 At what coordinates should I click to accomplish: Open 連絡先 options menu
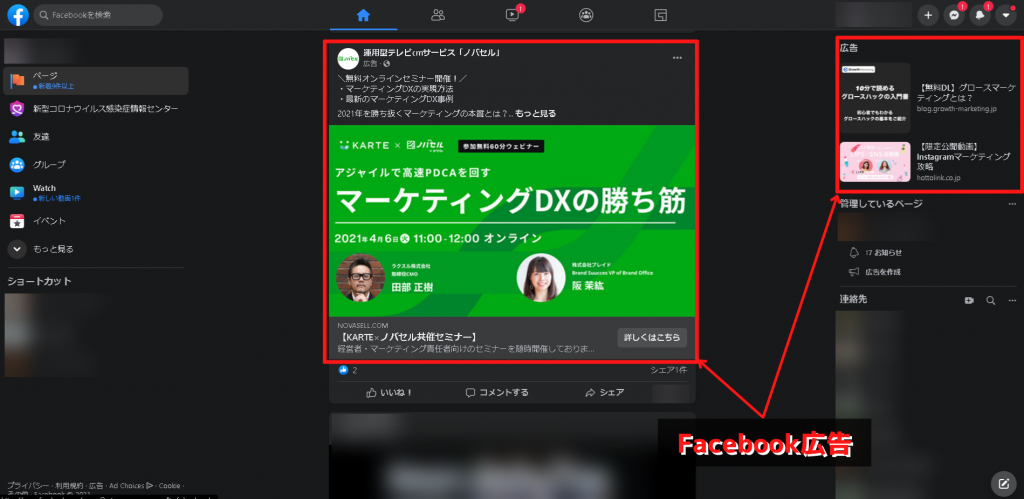coord(1012,300)
